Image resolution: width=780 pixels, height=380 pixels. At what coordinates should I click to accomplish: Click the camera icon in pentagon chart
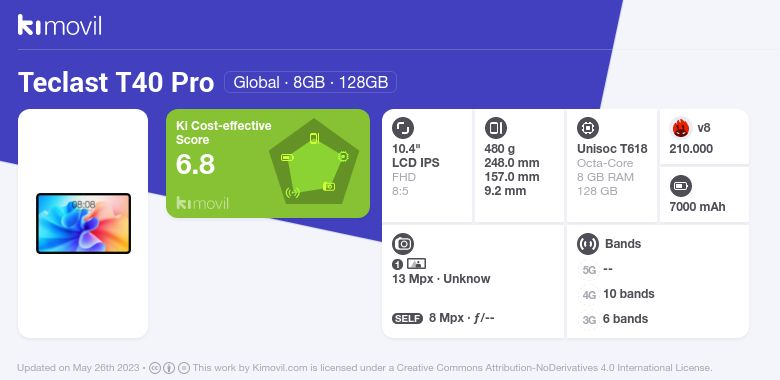pyautogui.click(x=329, y=187)
